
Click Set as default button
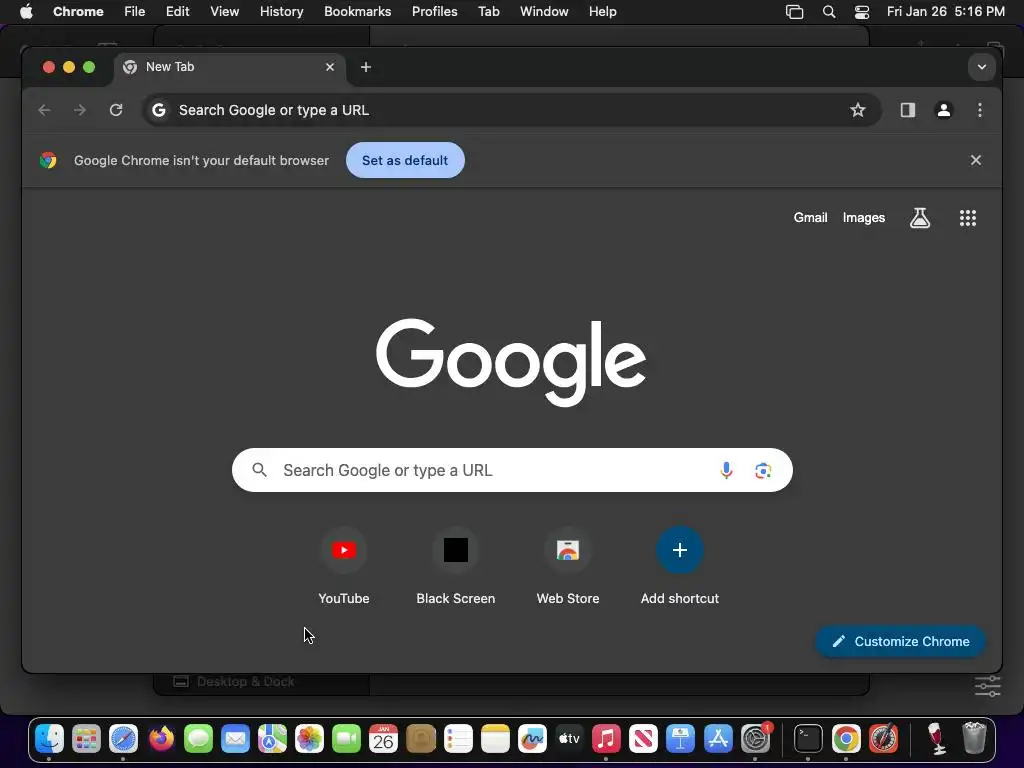(x=405, y=160)
